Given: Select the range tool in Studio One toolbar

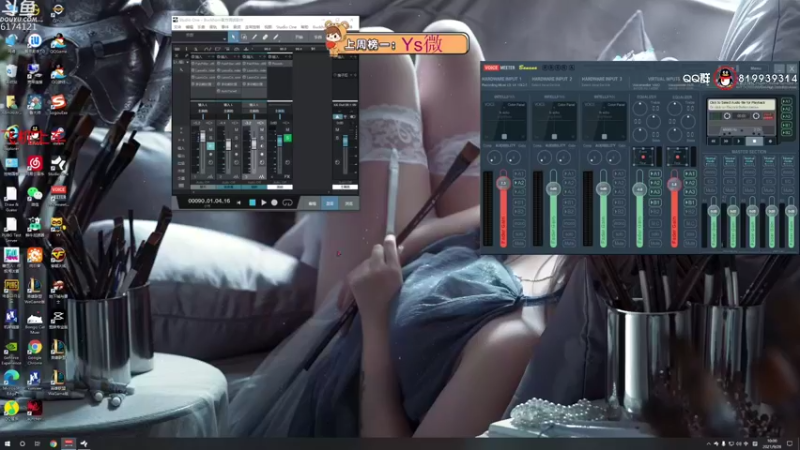Looking at the screenshot, I should pos(244,37).
